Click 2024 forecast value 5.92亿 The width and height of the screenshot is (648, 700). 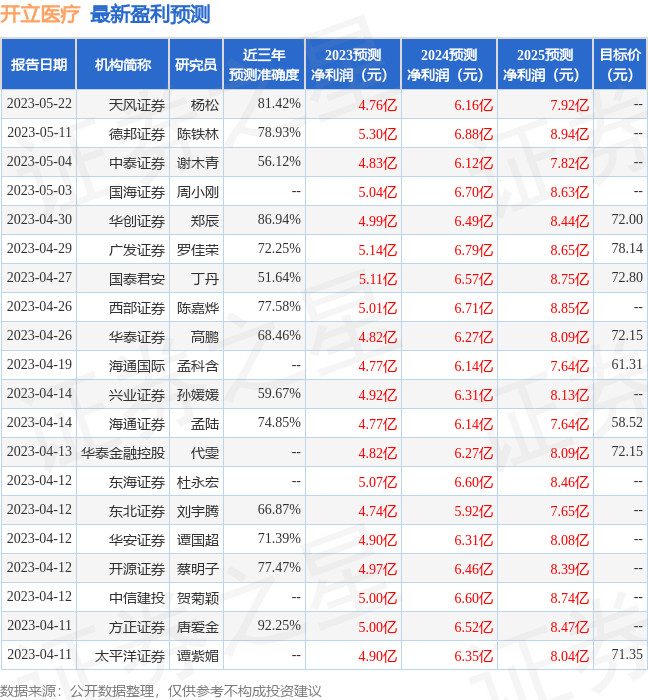tap(474, 512)
